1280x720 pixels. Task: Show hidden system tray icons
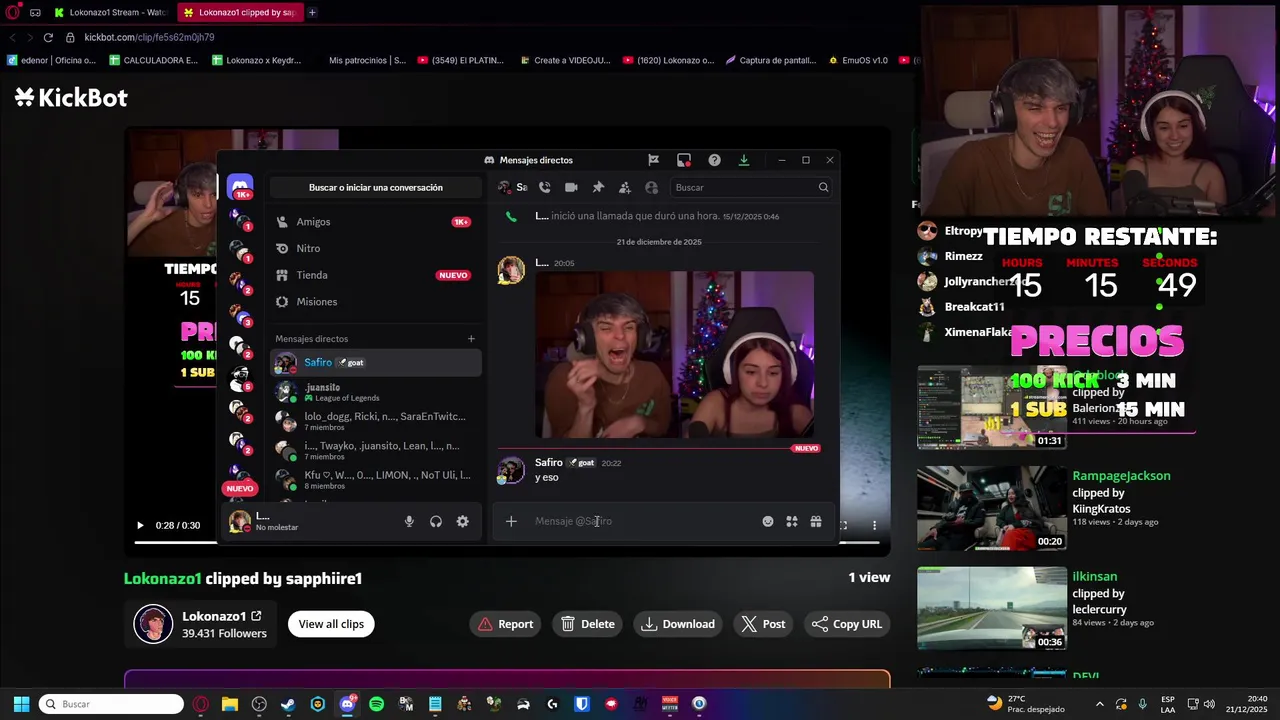(1100, 704)
